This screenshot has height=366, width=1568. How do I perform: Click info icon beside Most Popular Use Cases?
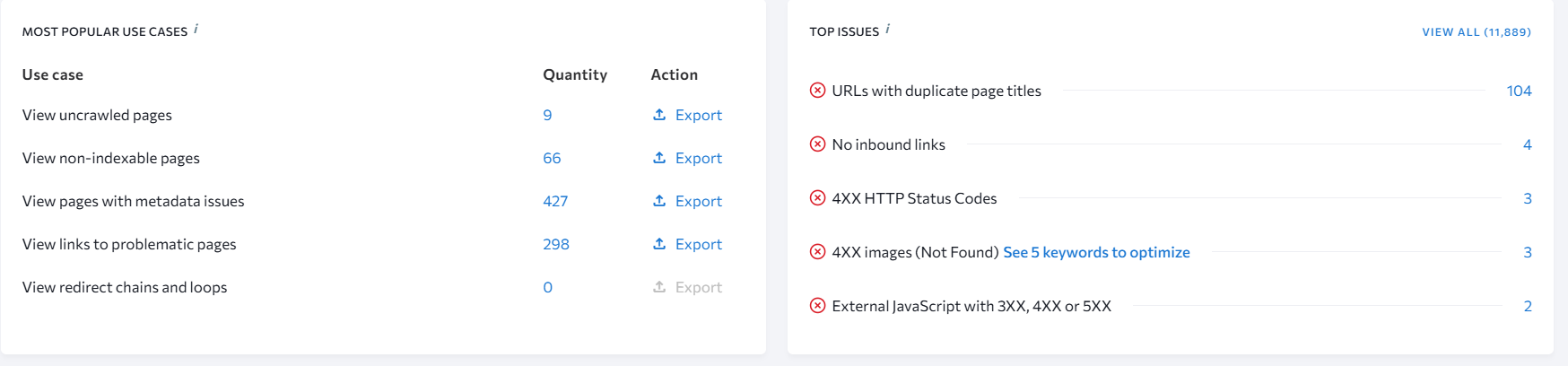pos(196,30)
